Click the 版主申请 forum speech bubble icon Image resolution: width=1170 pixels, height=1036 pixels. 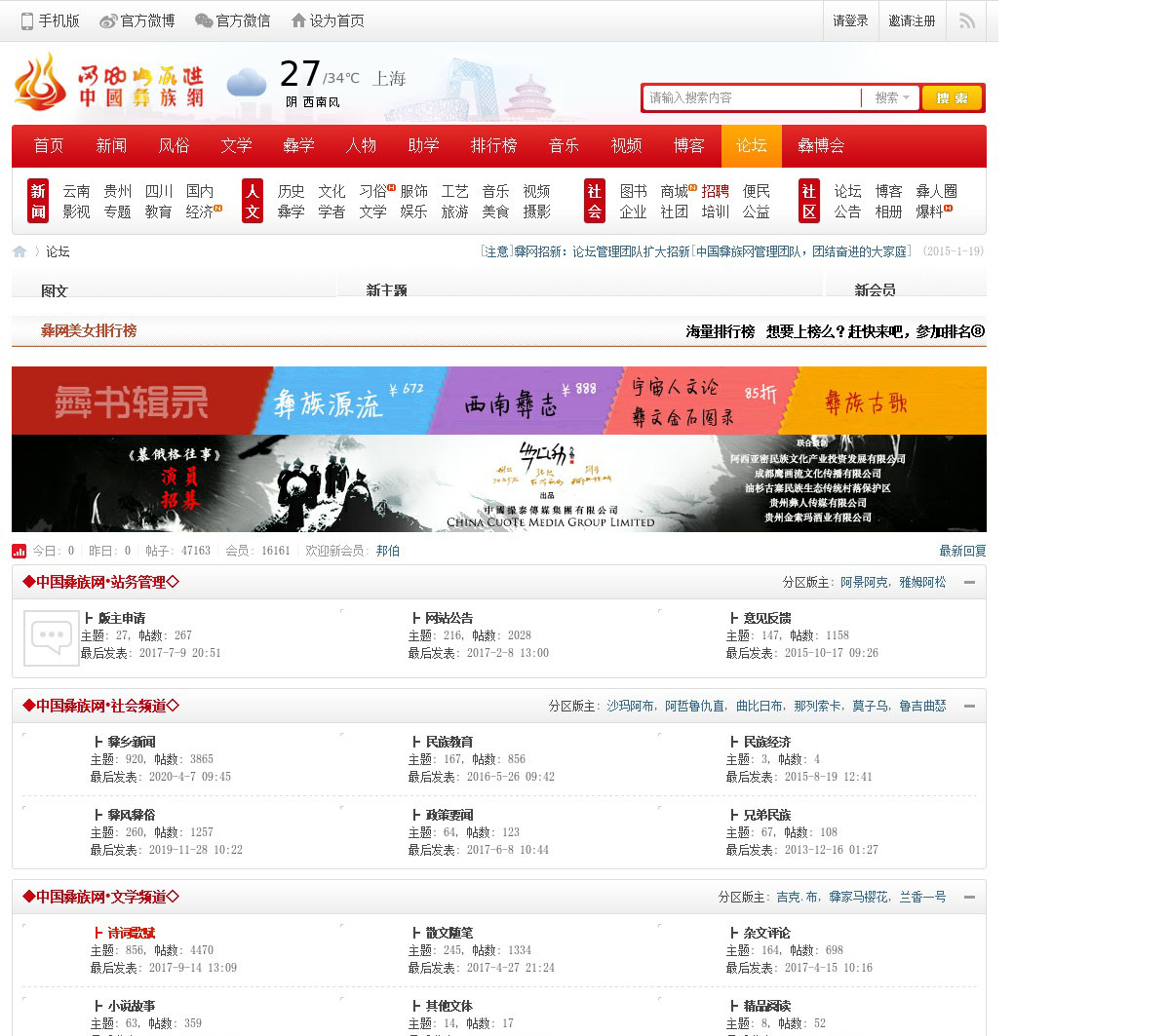pos(51,637)
